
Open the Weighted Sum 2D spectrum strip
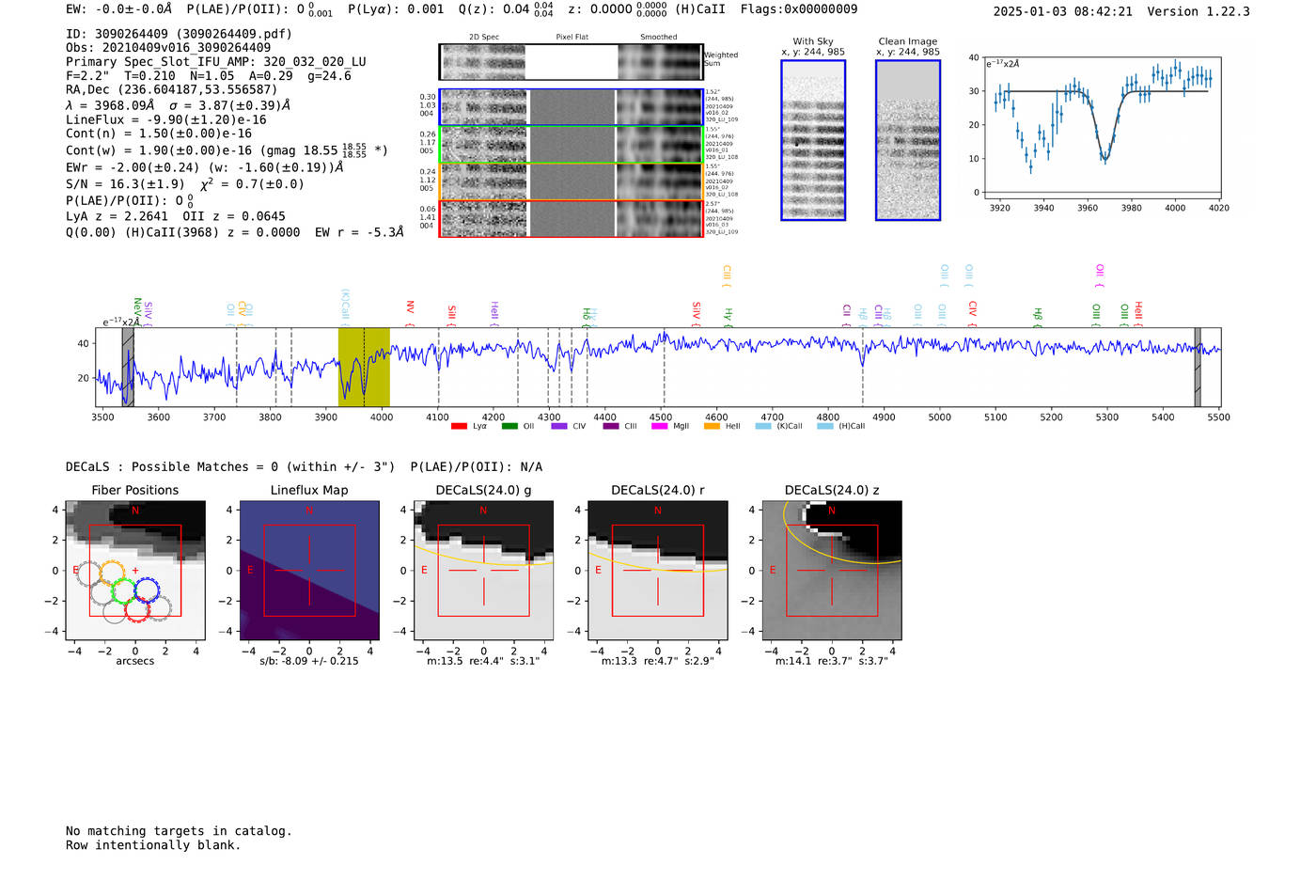[571, 62]
